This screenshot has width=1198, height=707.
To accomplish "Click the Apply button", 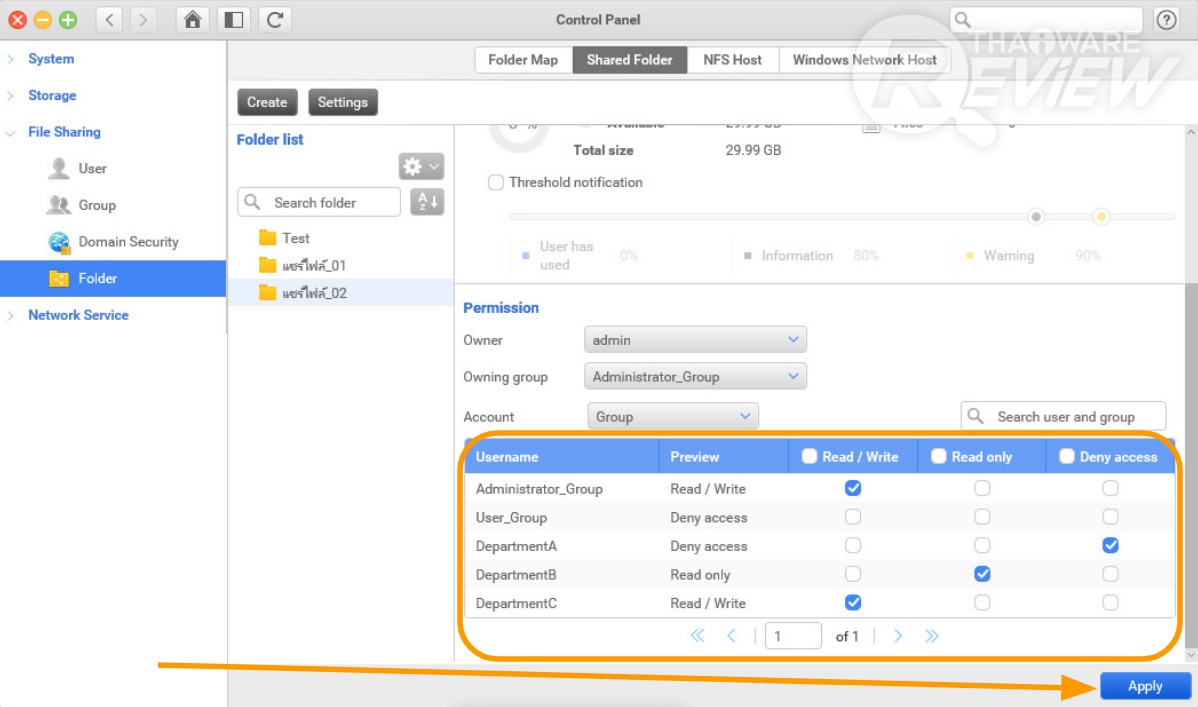I will (1145, 686).
